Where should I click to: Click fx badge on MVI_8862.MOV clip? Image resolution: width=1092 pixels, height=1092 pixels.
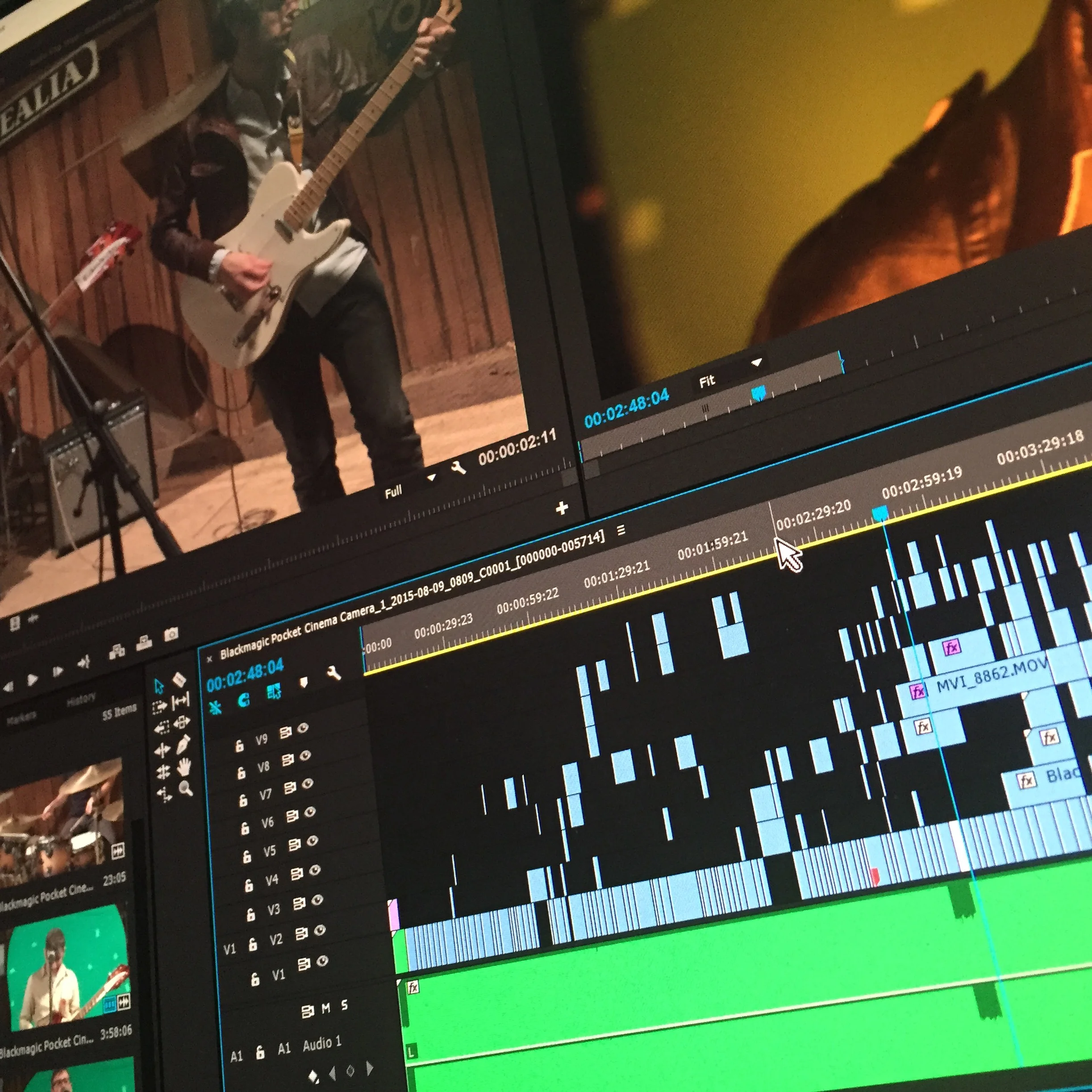click(x=918, y=691)
